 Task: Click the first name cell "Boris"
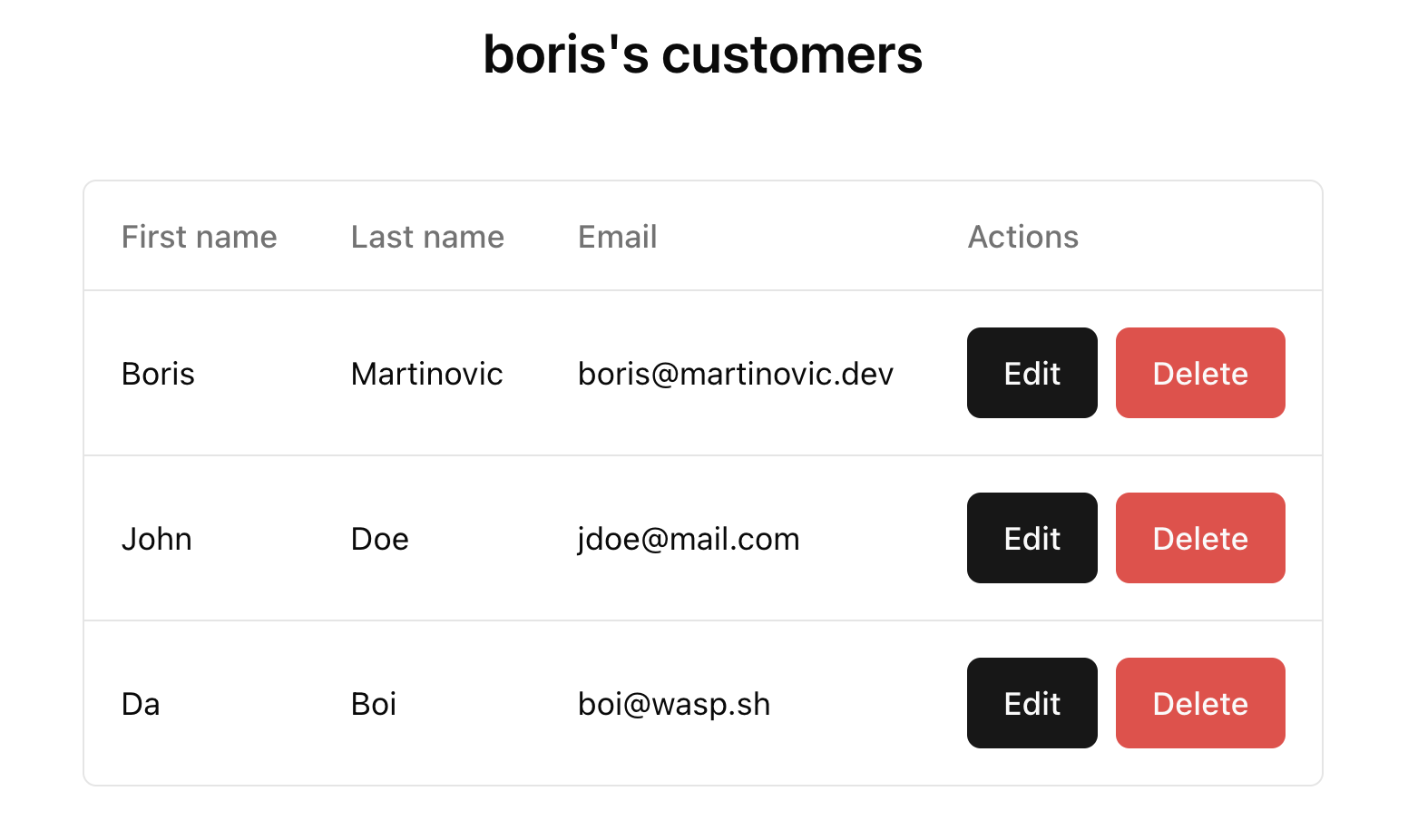pyautogui.click(x=158, y=374)
